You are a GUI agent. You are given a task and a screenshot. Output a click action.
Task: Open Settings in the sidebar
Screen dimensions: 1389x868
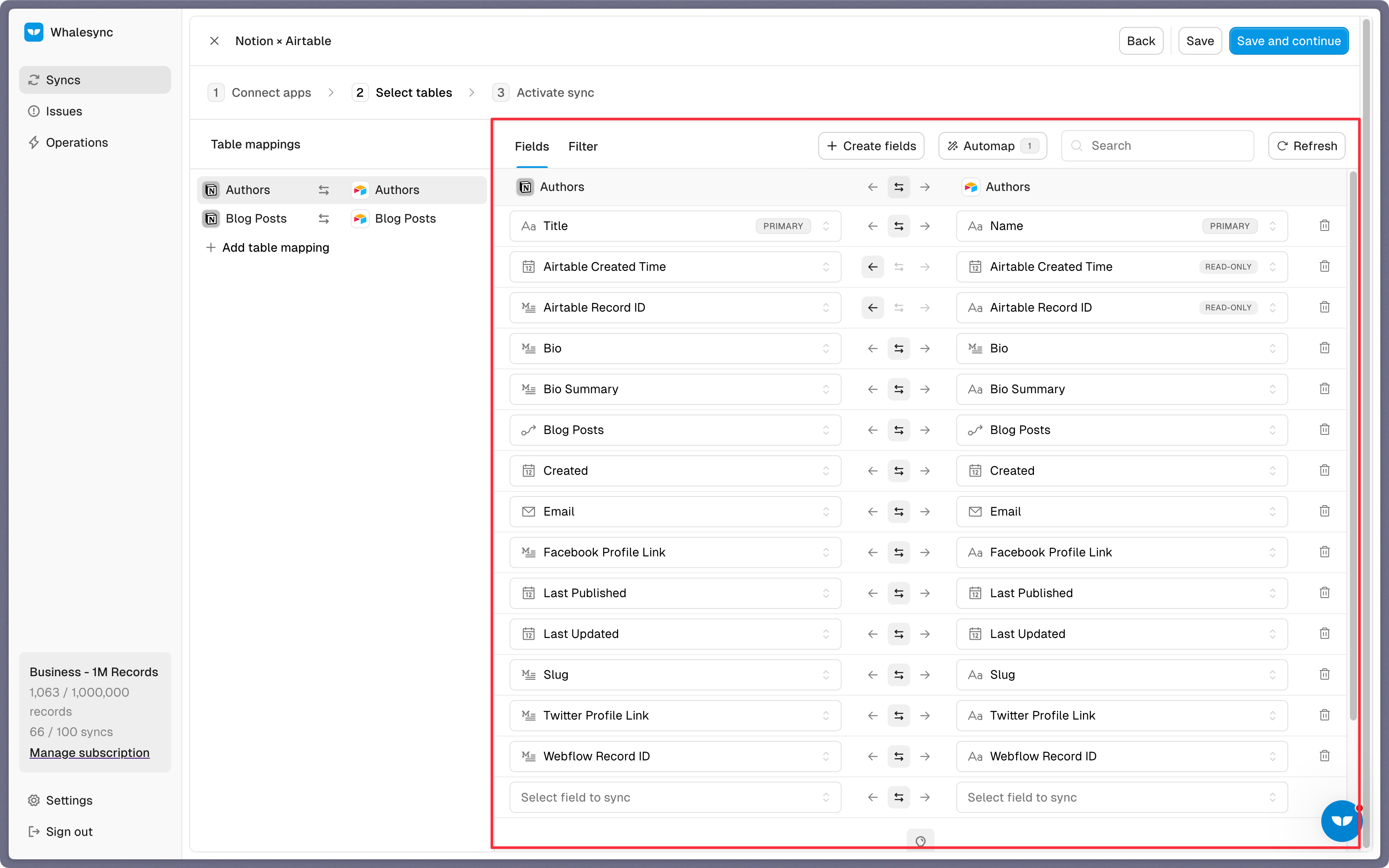[95, 800]
